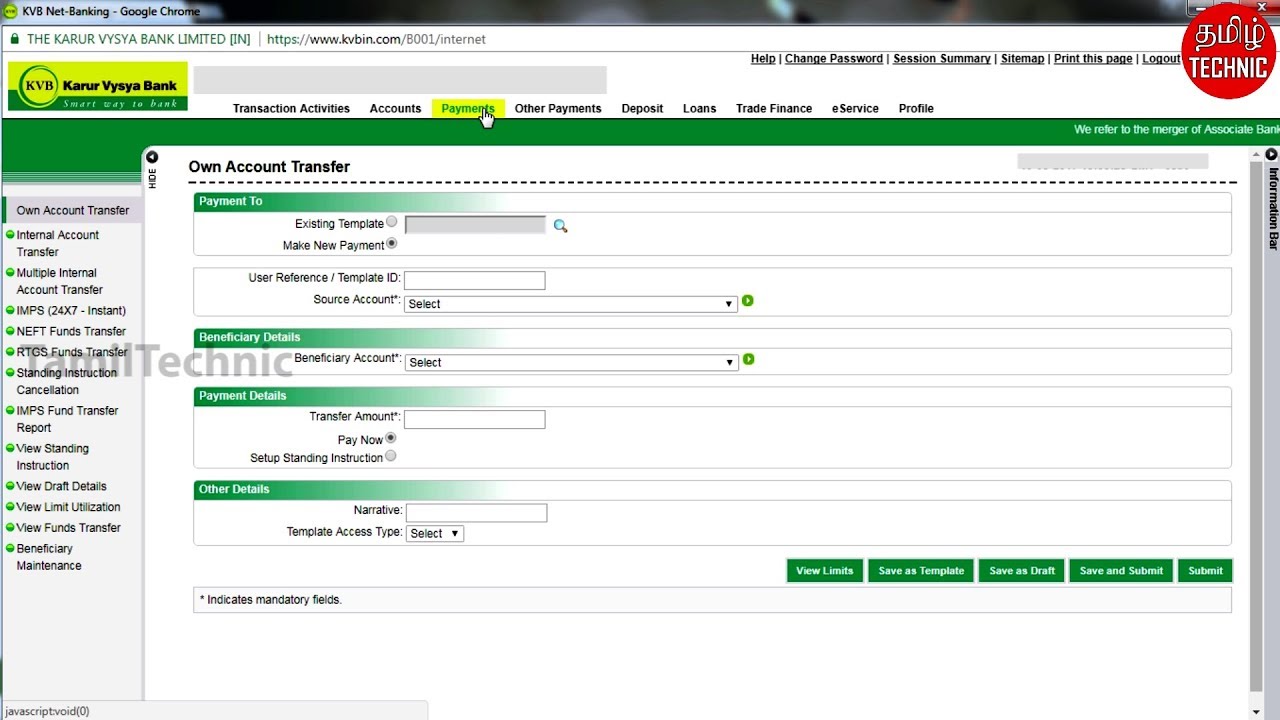Open NEFT Funds Transfer in sidebar
Screen dimensions: 1280x720
pyautogui.click(x=71, y=332)
